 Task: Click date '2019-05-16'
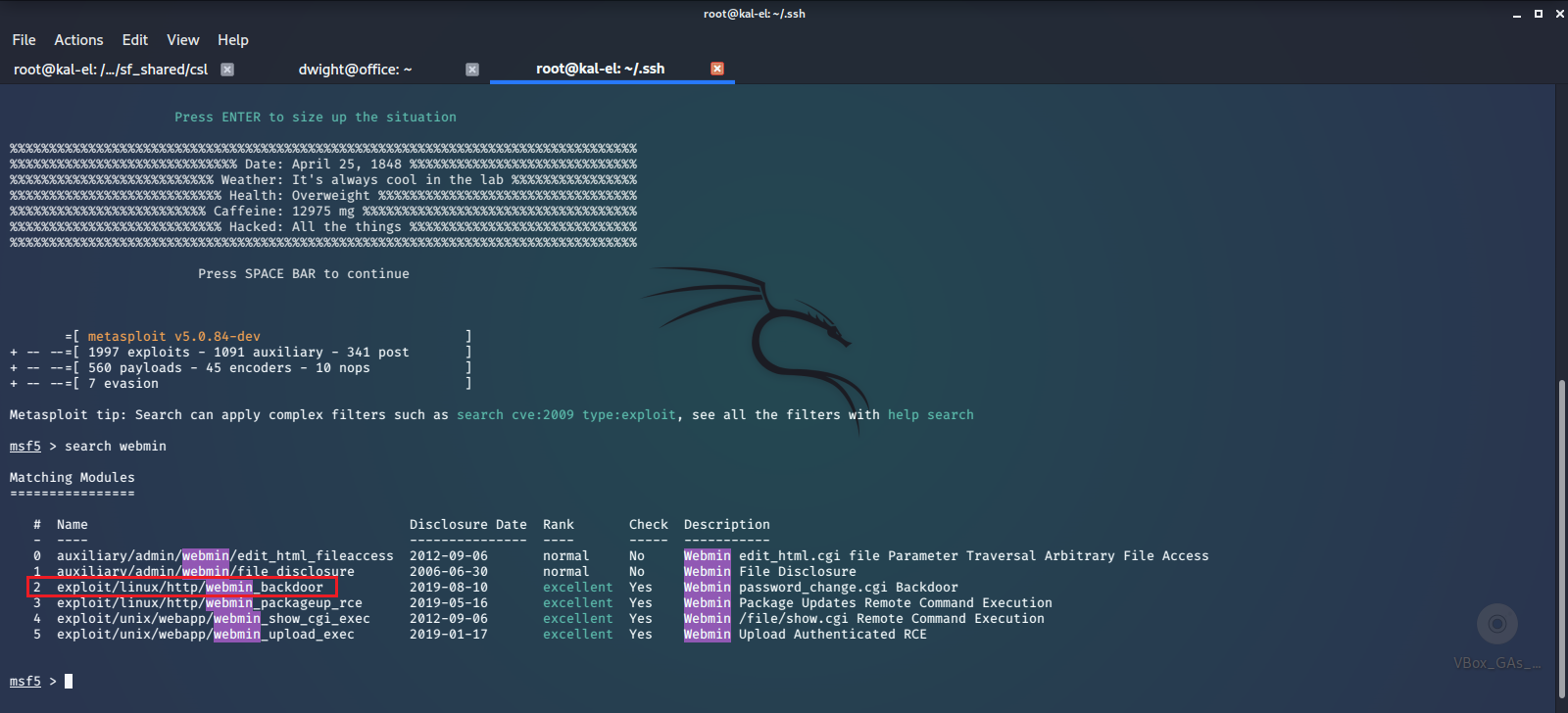449,602
